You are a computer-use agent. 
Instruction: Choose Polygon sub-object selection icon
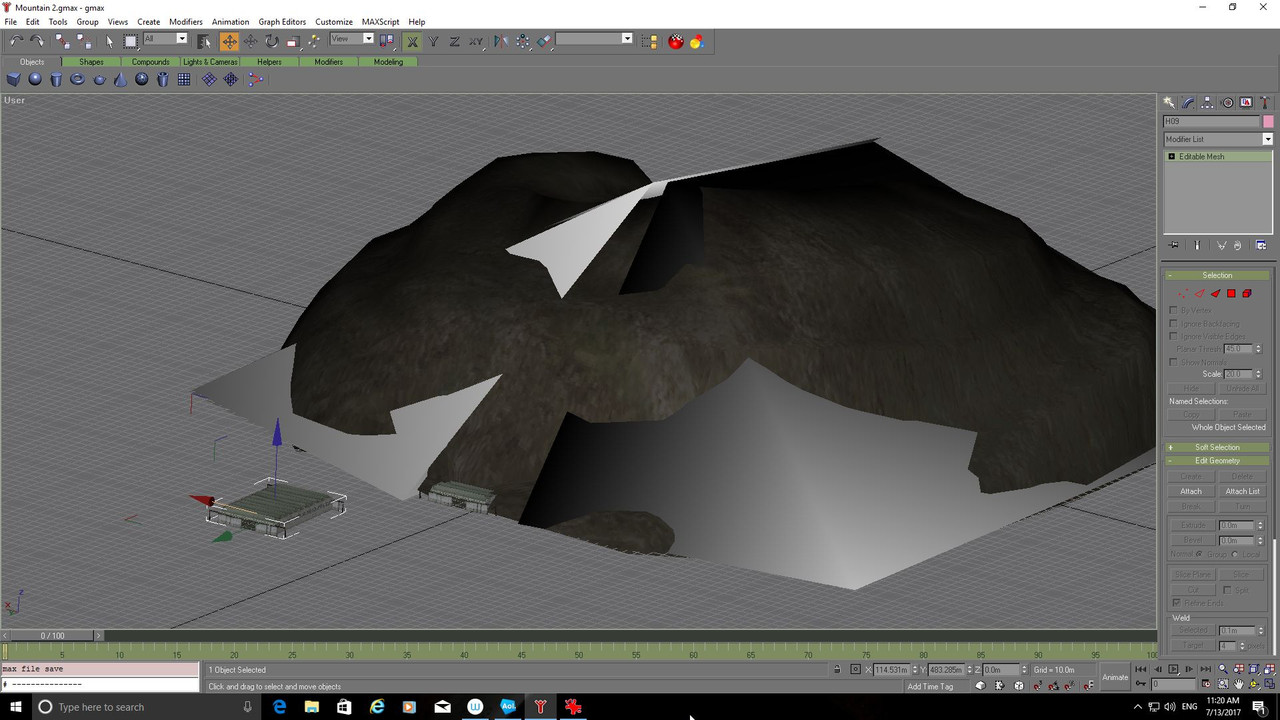1231,294
